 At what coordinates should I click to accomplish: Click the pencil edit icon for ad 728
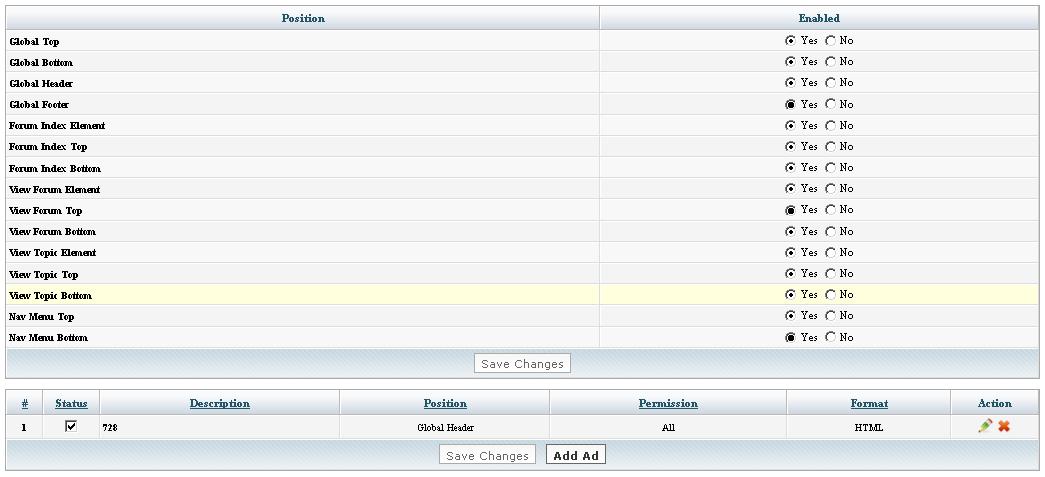tap(985, 426)
